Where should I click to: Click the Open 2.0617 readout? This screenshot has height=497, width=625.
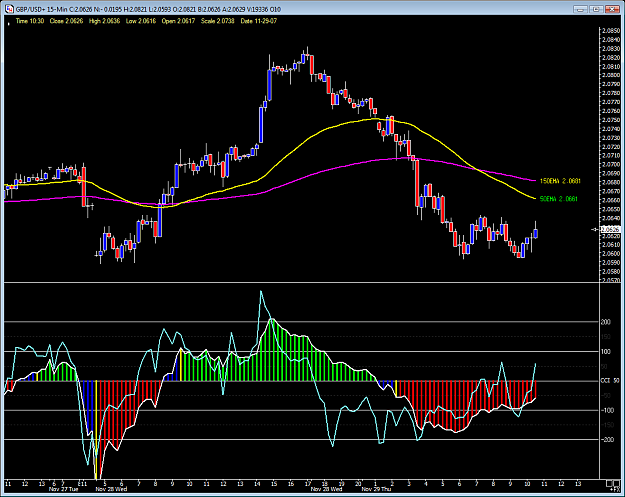pos(178,21)
